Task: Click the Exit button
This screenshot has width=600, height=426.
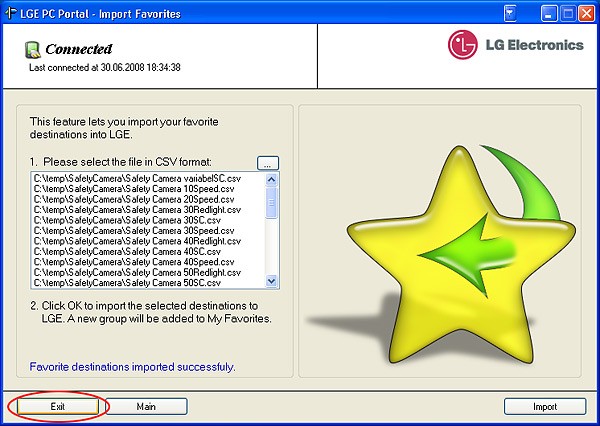Action: pos(58,406)
